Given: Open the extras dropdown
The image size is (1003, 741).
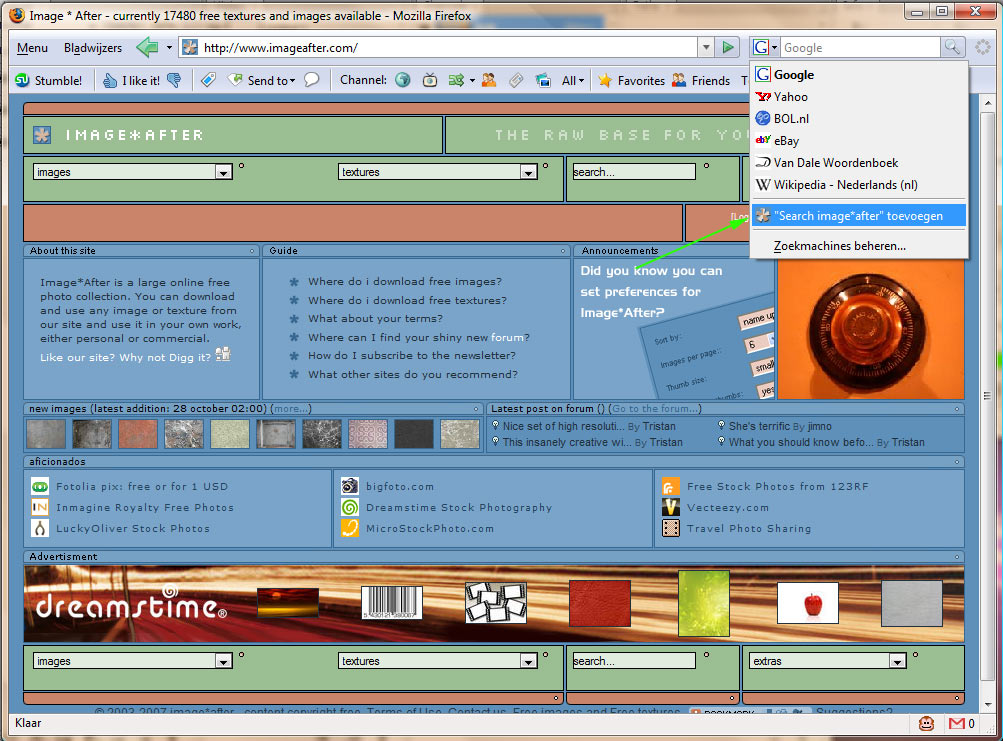Looking at the screenshot, I should [897, 661].
